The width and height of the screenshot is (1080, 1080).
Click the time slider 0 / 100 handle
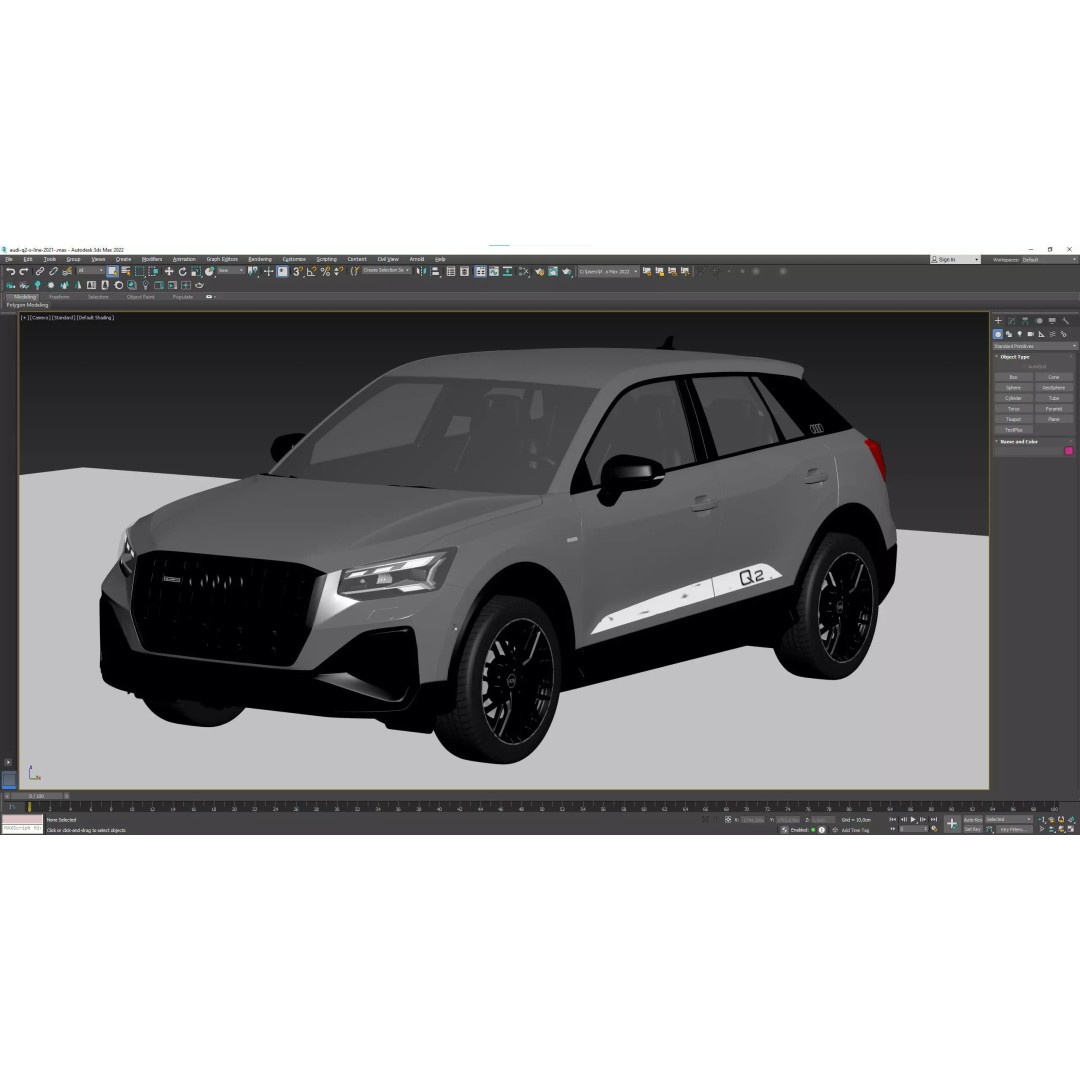37,796
